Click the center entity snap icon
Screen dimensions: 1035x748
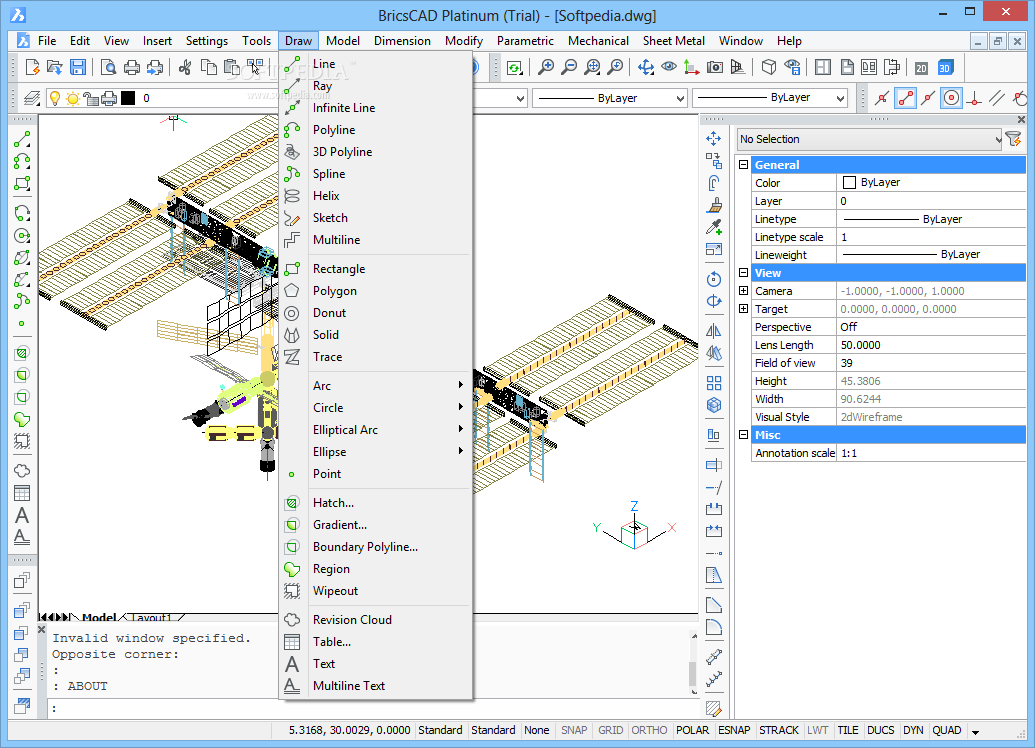[x=951, y=98]
